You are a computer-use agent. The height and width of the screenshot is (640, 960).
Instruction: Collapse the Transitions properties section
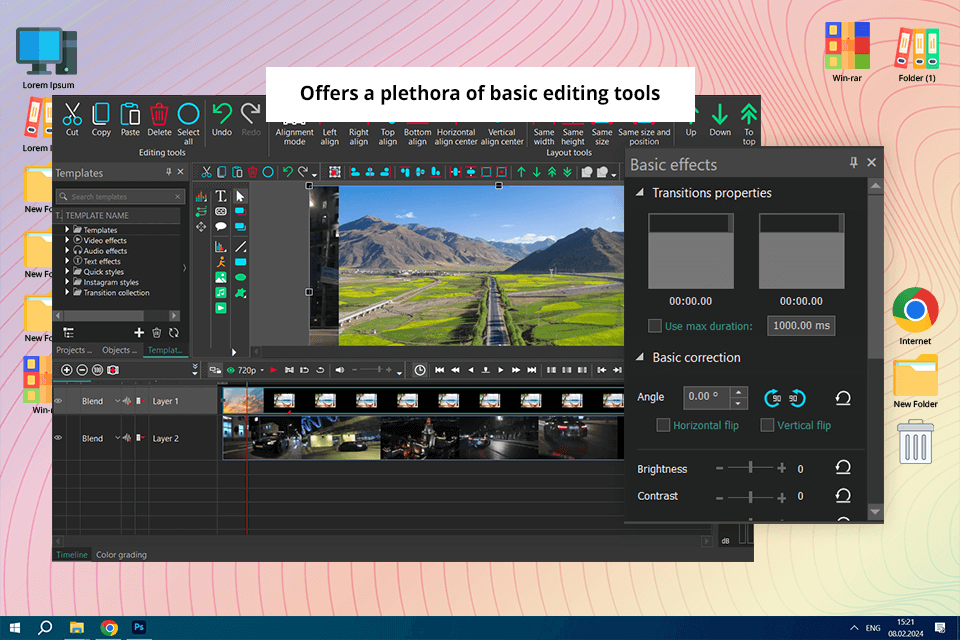tap(640, 192)
